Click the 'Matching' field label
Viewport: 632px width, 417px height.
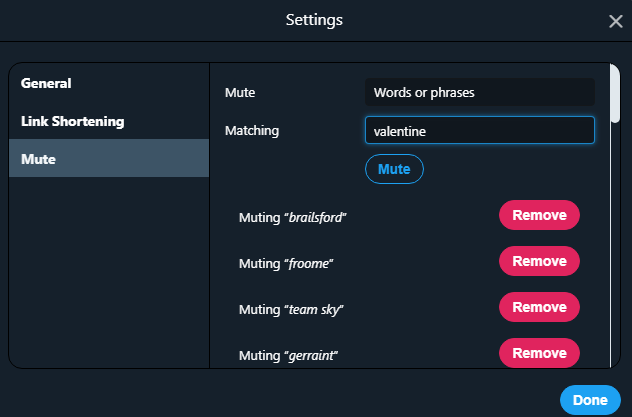(252, 130)
